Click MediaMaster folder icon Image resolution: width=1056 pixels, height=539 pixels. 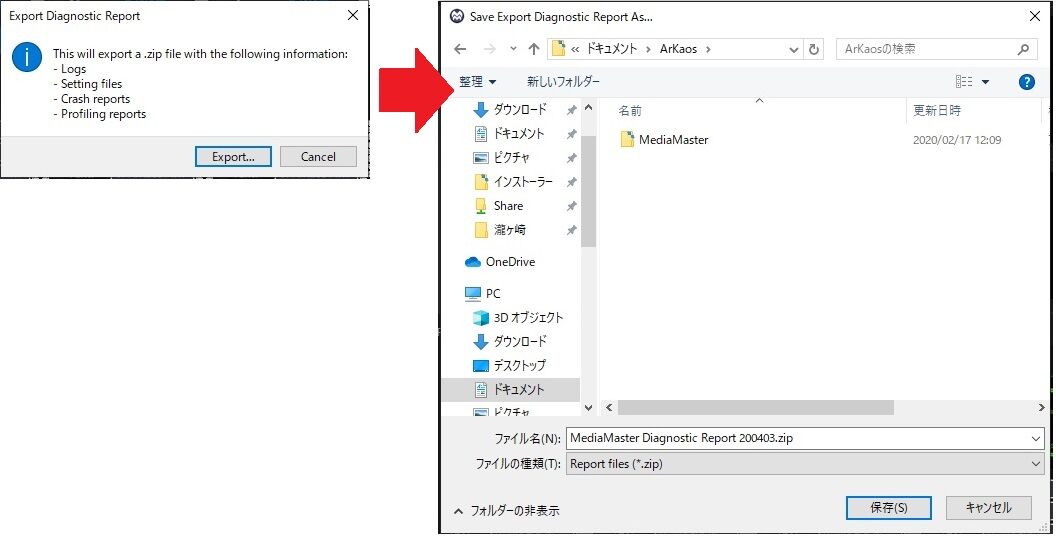point(627,139)
